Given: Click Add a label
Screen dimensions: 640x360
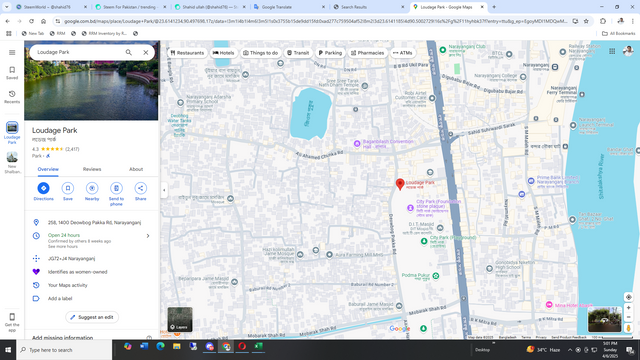Looking at the screenshot, I should click(60, 298).
